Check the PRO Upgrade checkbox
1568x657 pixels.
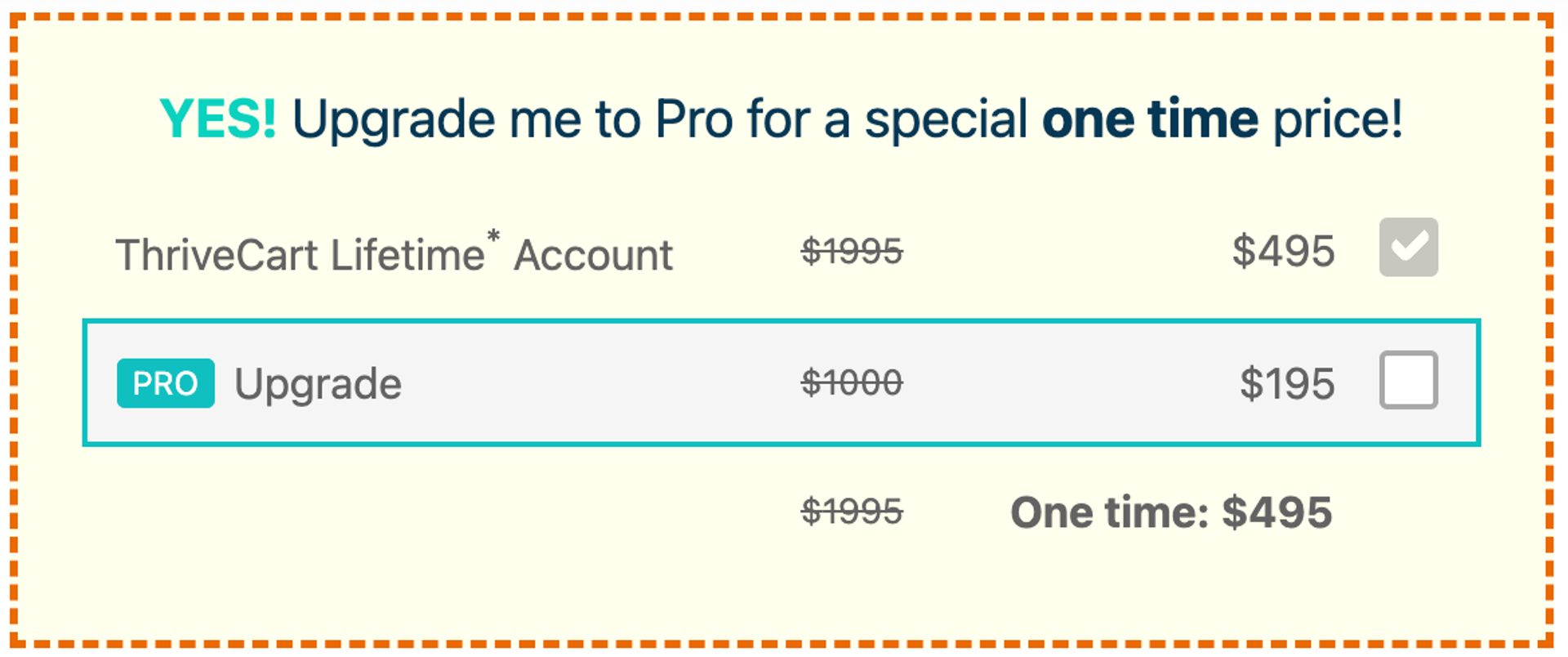[1408, 380]
